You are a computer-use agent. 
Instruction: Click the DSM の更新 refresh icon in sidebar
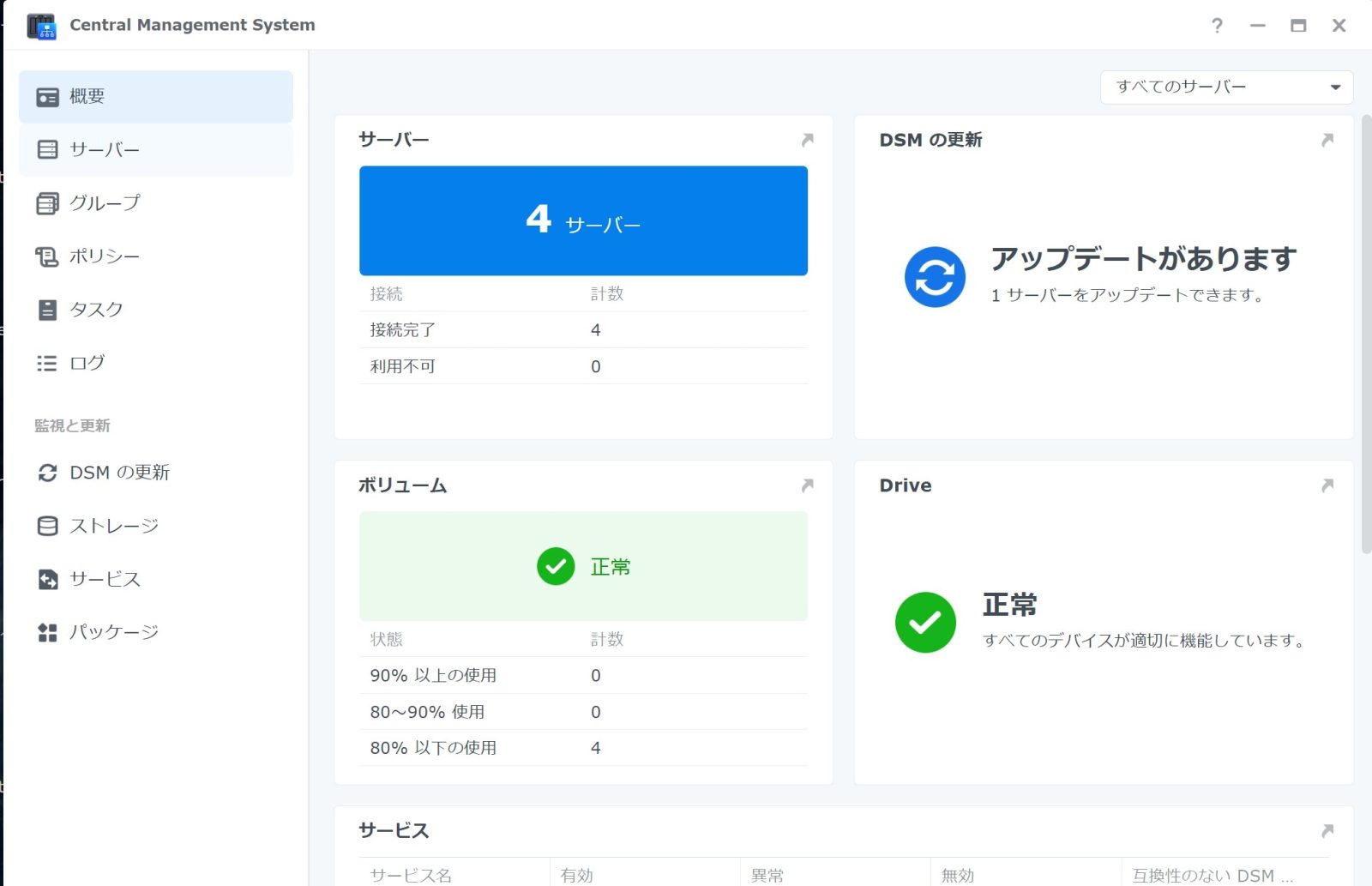click(x=47, y=473)
